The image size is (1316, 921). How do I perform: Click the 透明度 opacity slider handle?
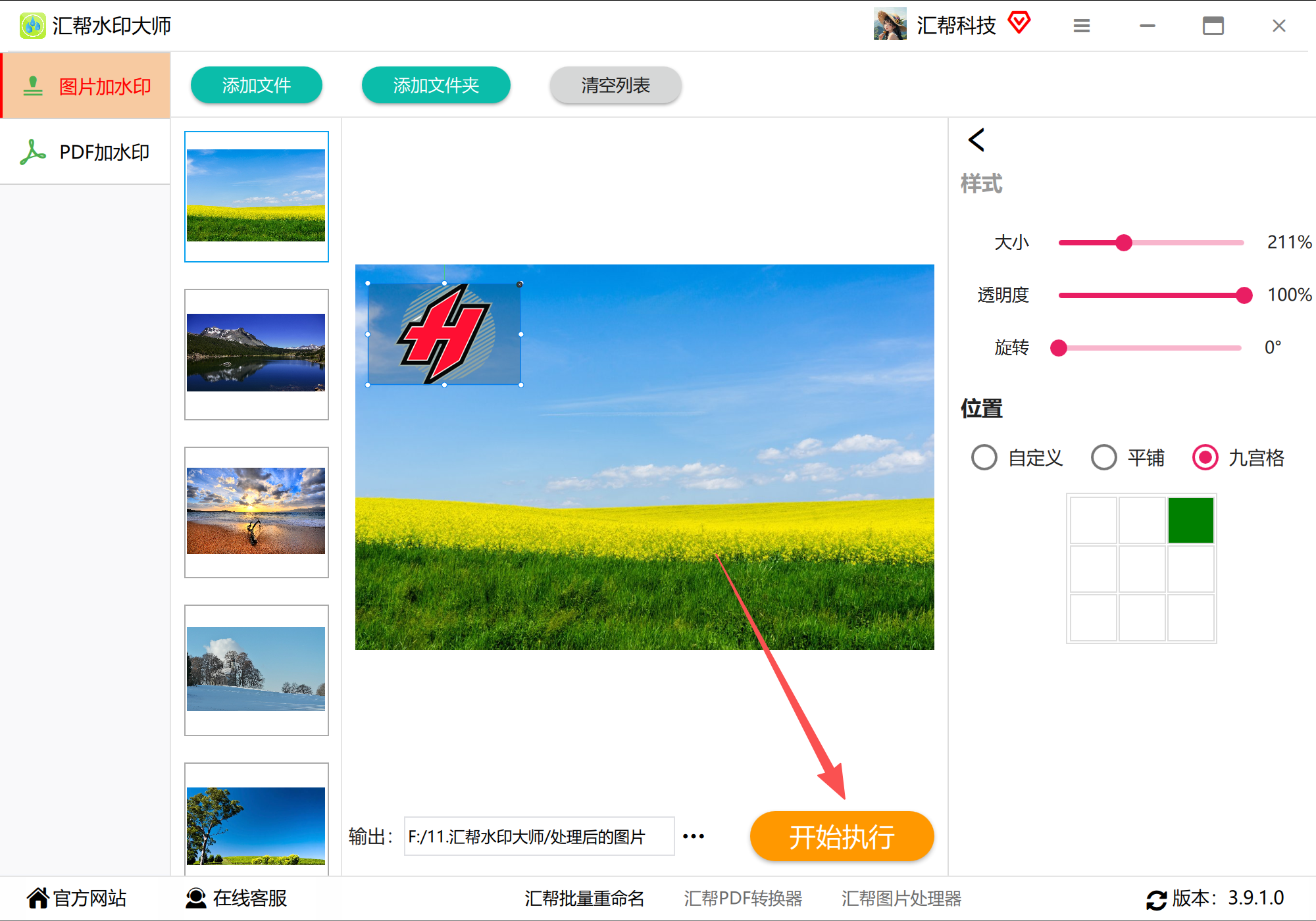point(1244,295)
